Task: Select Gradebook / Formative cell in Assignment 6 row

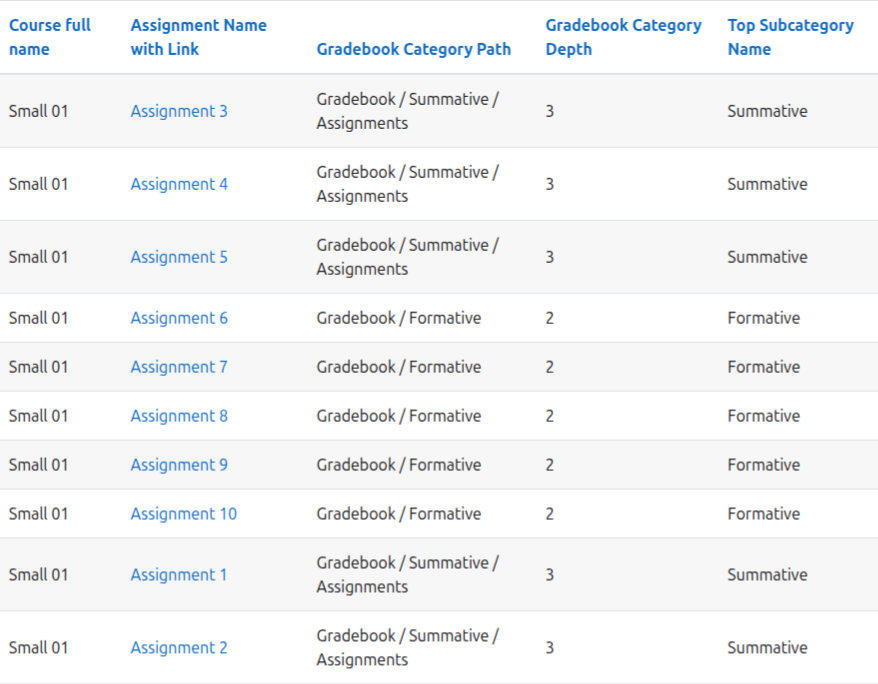Action: [x=399, y=318]
